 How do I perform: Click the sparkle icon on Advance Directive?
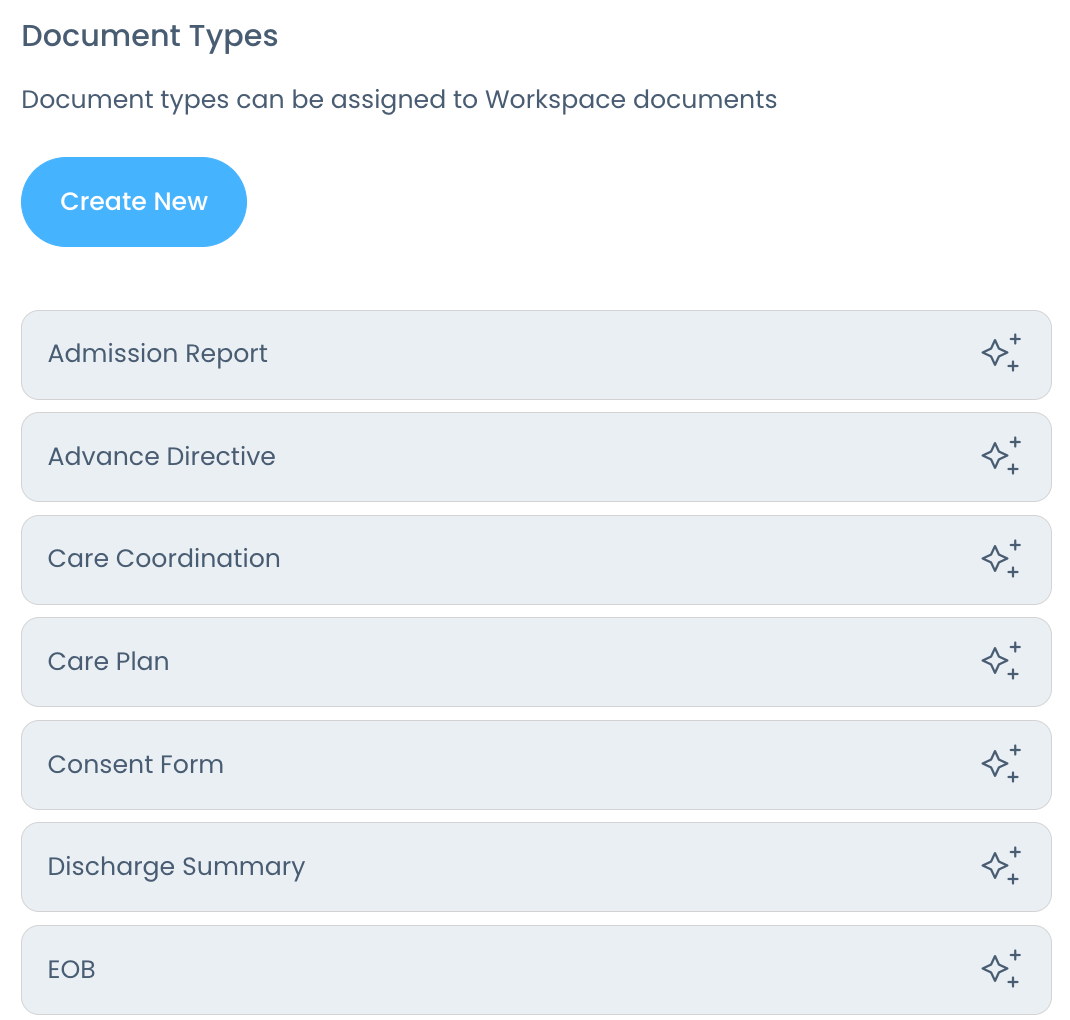(x=1000, y=457)
